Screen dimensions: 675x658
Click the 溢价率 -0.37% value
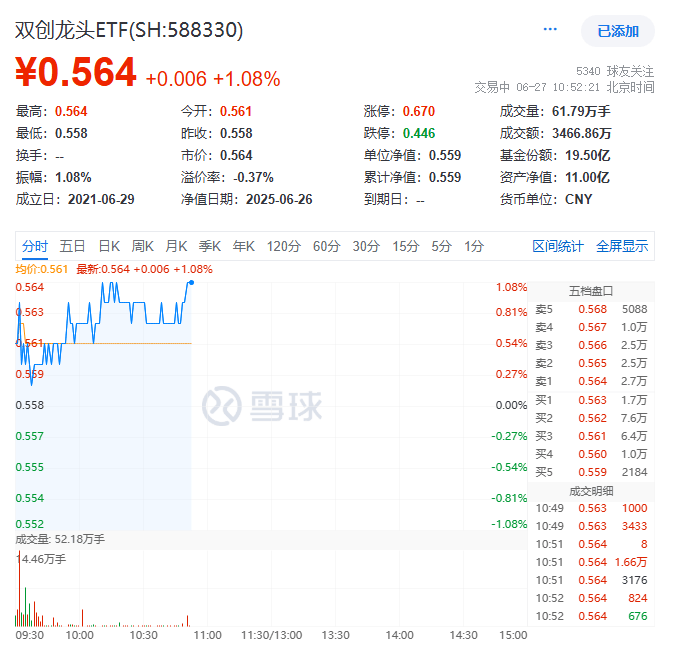coord(253,177)
